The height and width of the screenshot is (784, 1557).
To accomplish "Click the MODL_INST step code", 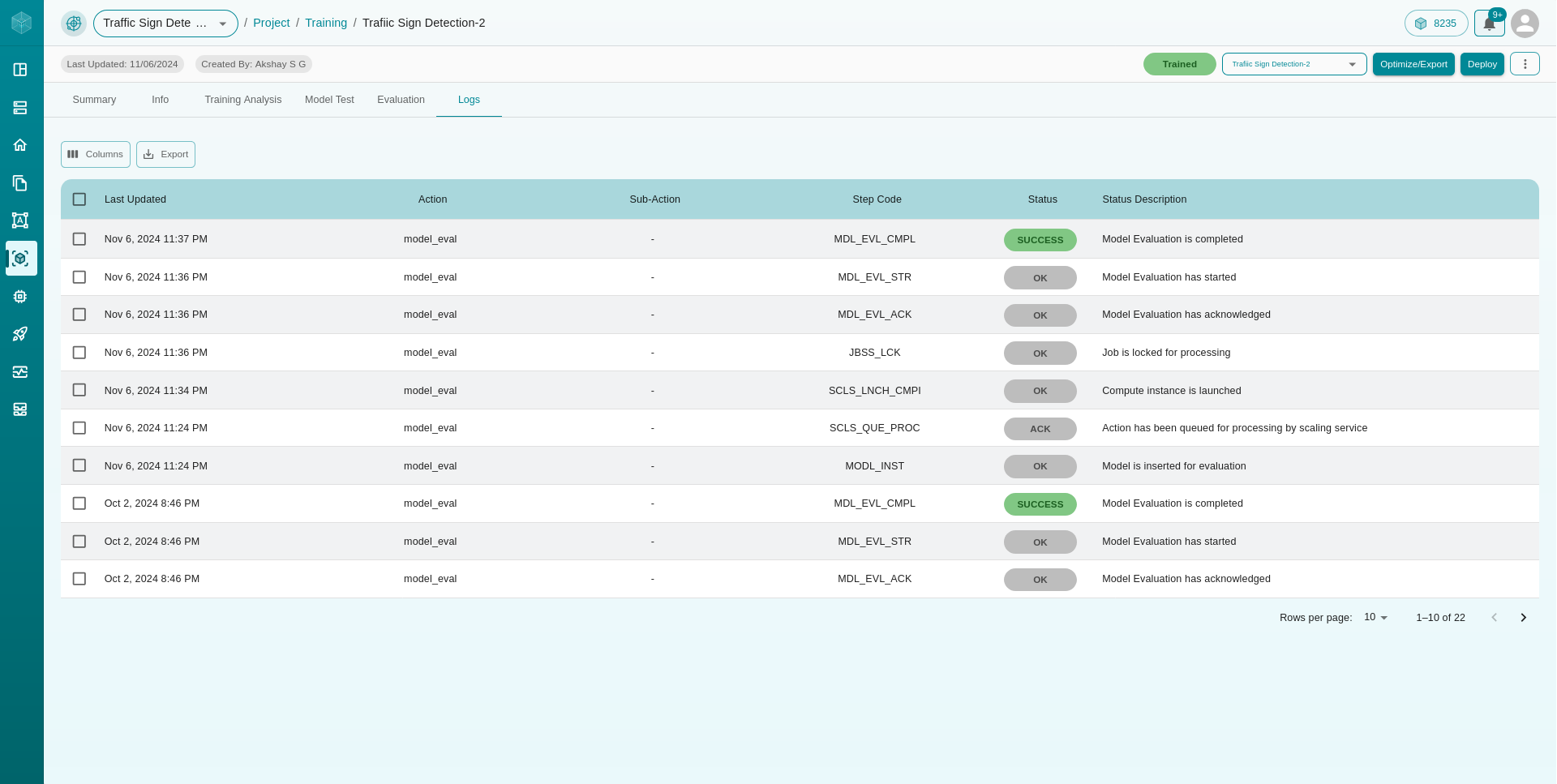I will click(874, 466).
